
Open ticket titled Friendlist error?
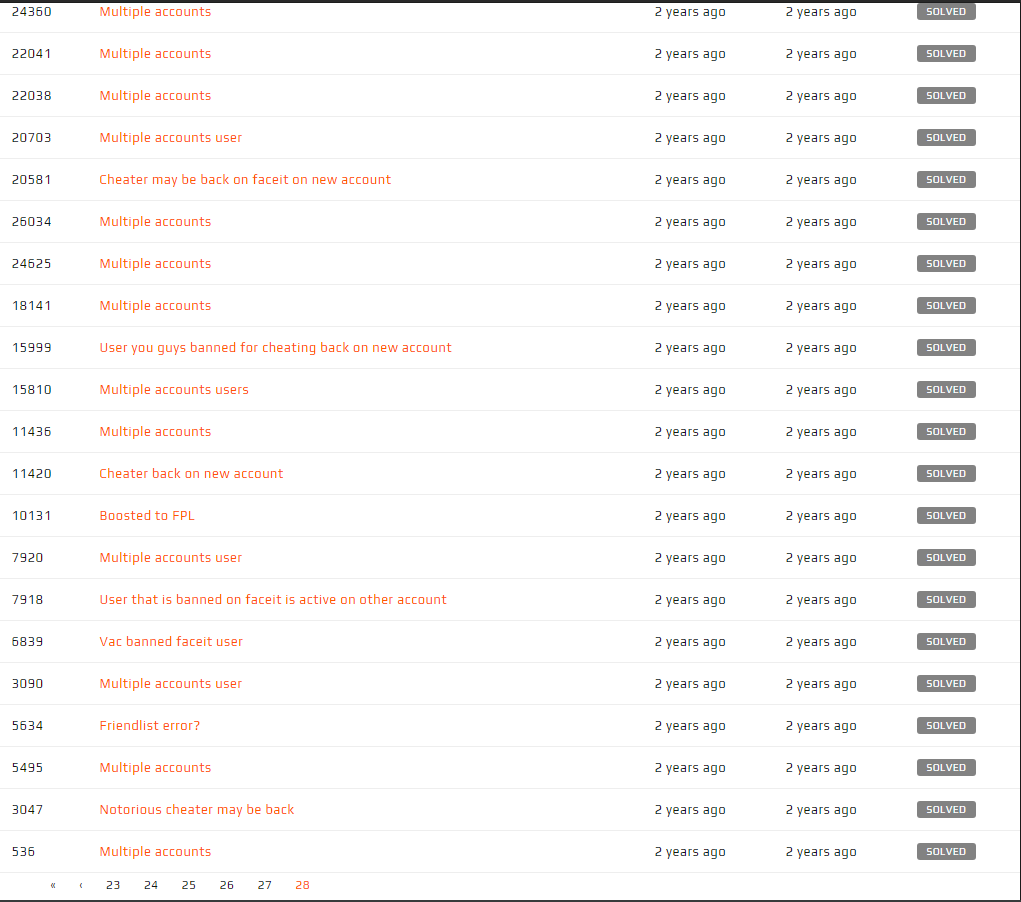[x=149, y=725]
